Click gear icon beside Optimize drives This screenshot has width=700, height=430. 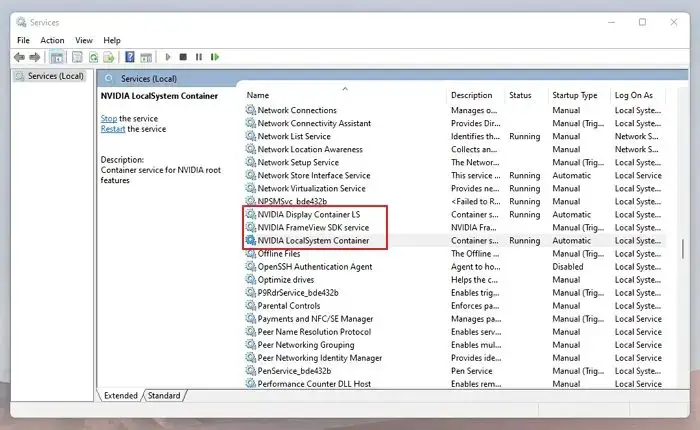point(250,280)
